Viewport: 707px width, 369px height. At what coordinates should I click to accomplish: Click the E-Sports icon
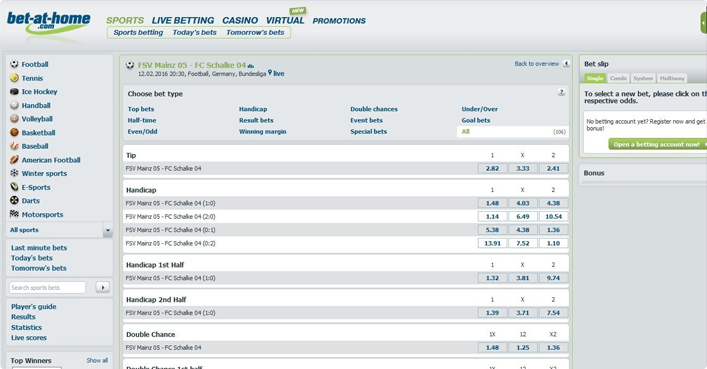click(14, 187)
